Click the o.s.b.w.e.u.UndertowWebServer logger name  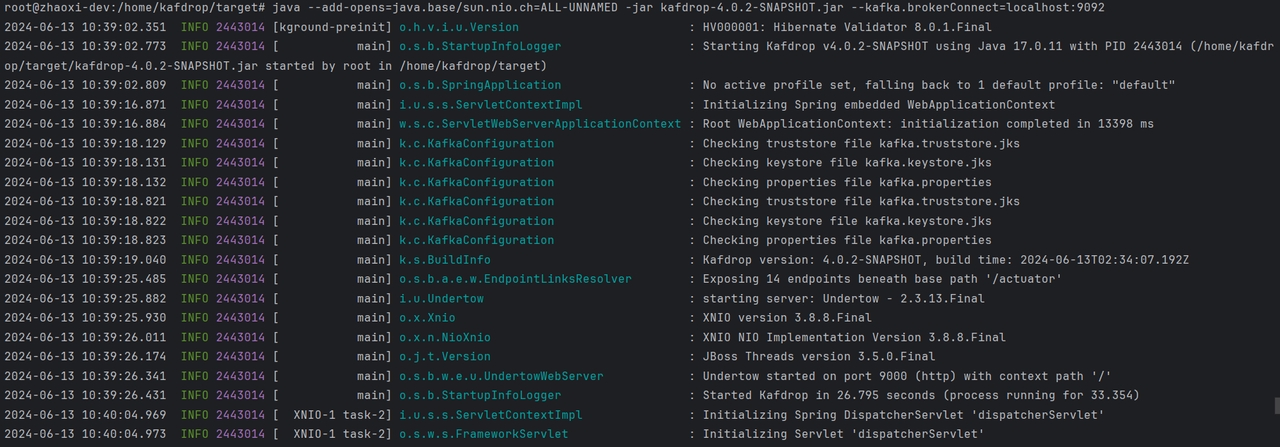pyautogui.click(x=501, y=376)
